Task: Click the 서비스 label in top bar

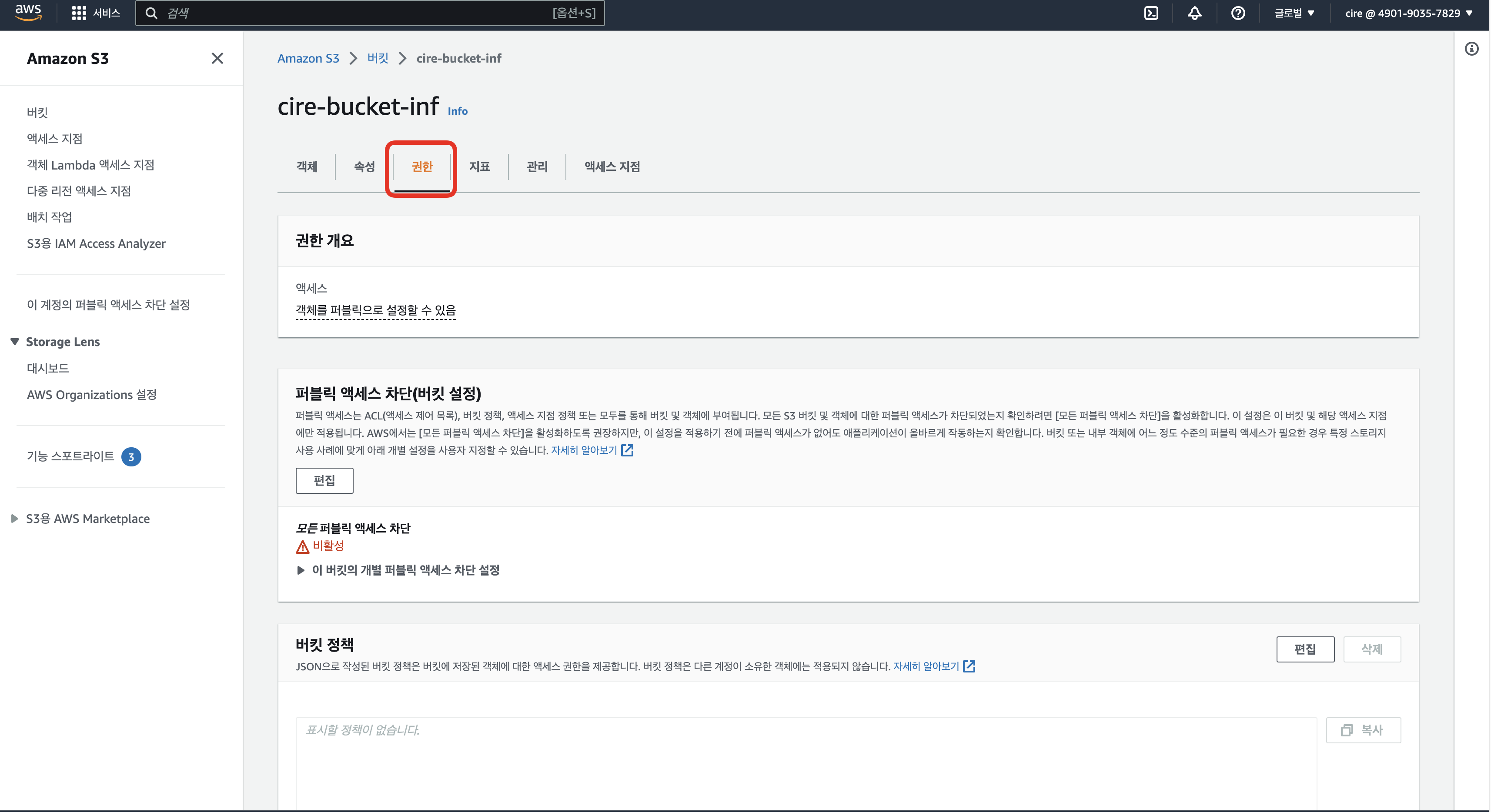Action: point(107,13)
